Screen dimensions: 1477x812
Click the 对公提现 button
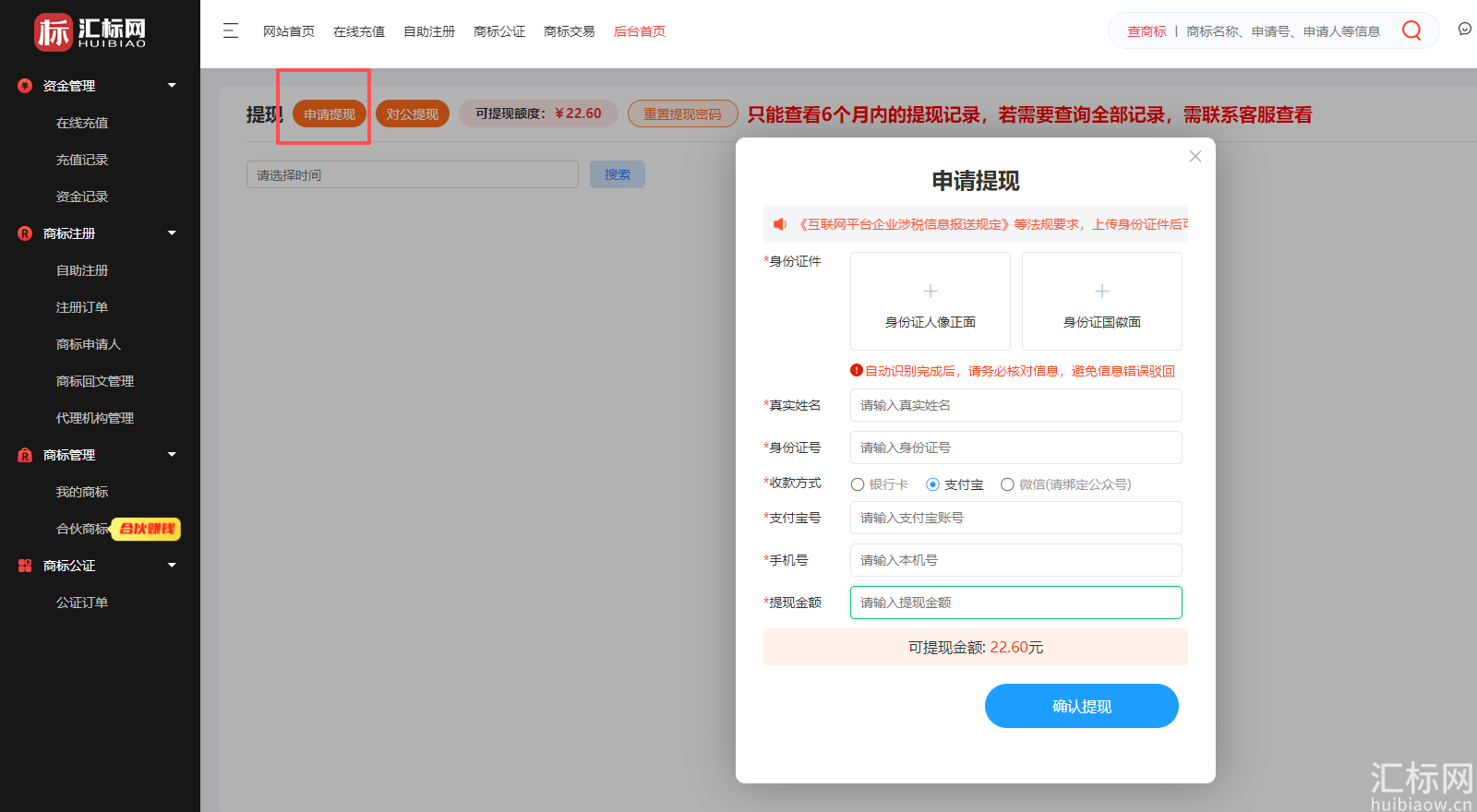point(413,113)
